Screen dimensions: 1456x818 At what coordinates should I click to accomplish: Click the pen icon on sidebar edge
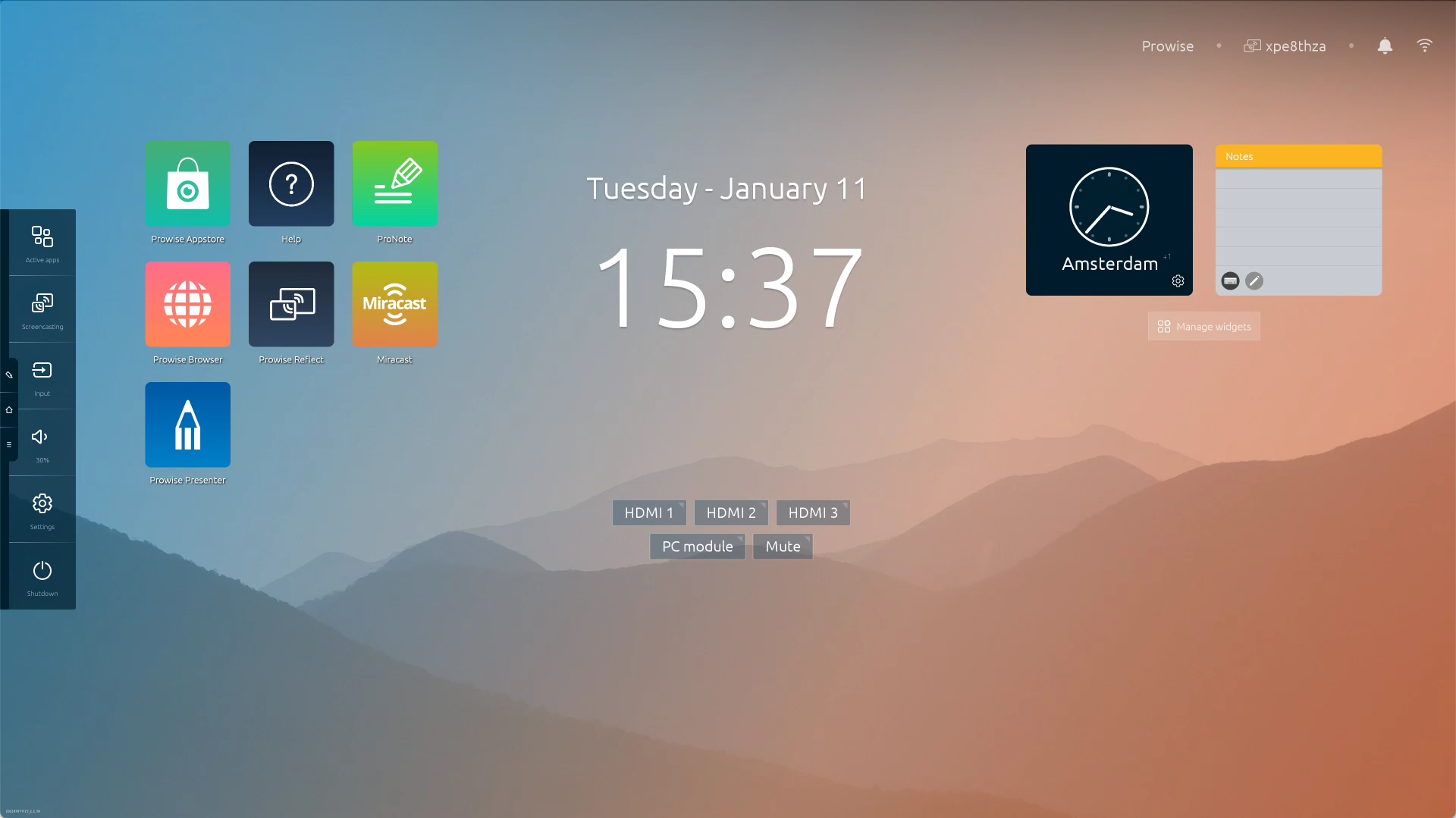pos(9,375)
